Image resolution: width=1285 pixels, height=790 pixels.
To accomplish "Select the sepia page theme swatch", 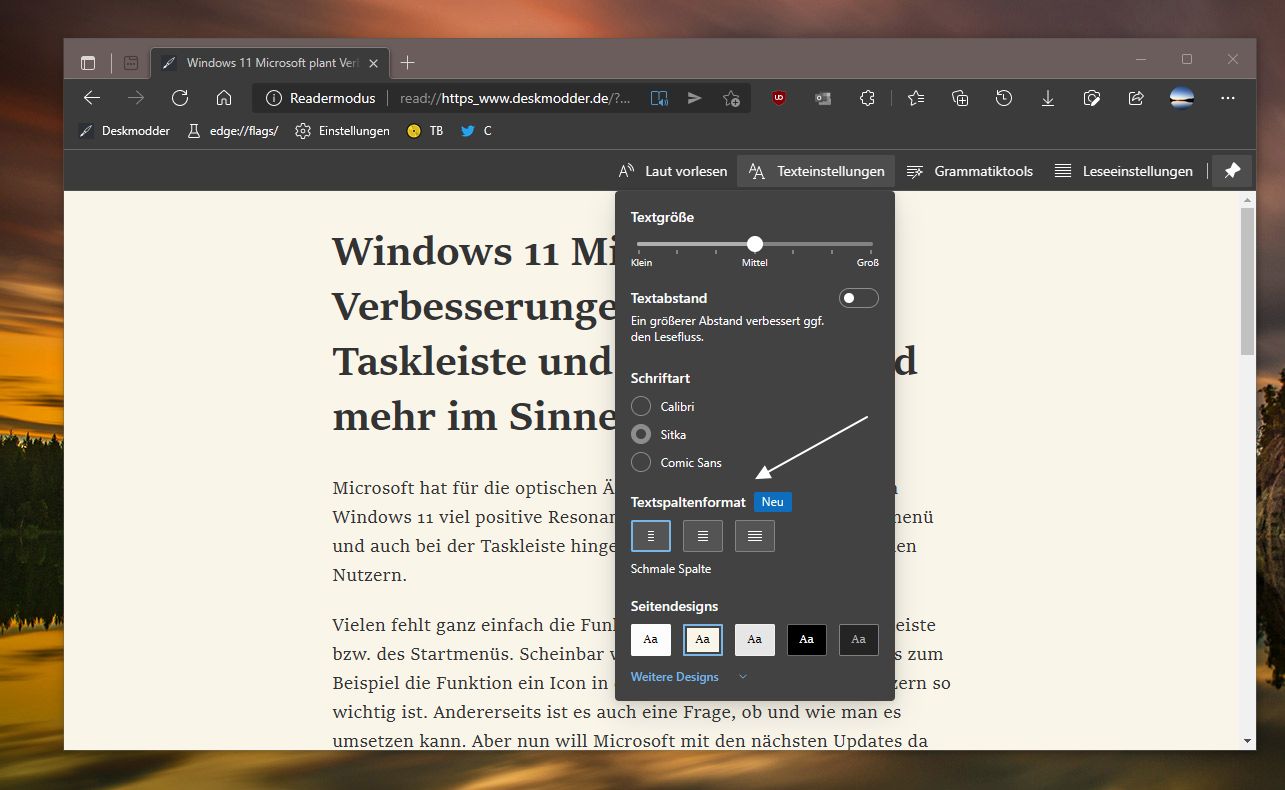I will (x=703, y=639).
